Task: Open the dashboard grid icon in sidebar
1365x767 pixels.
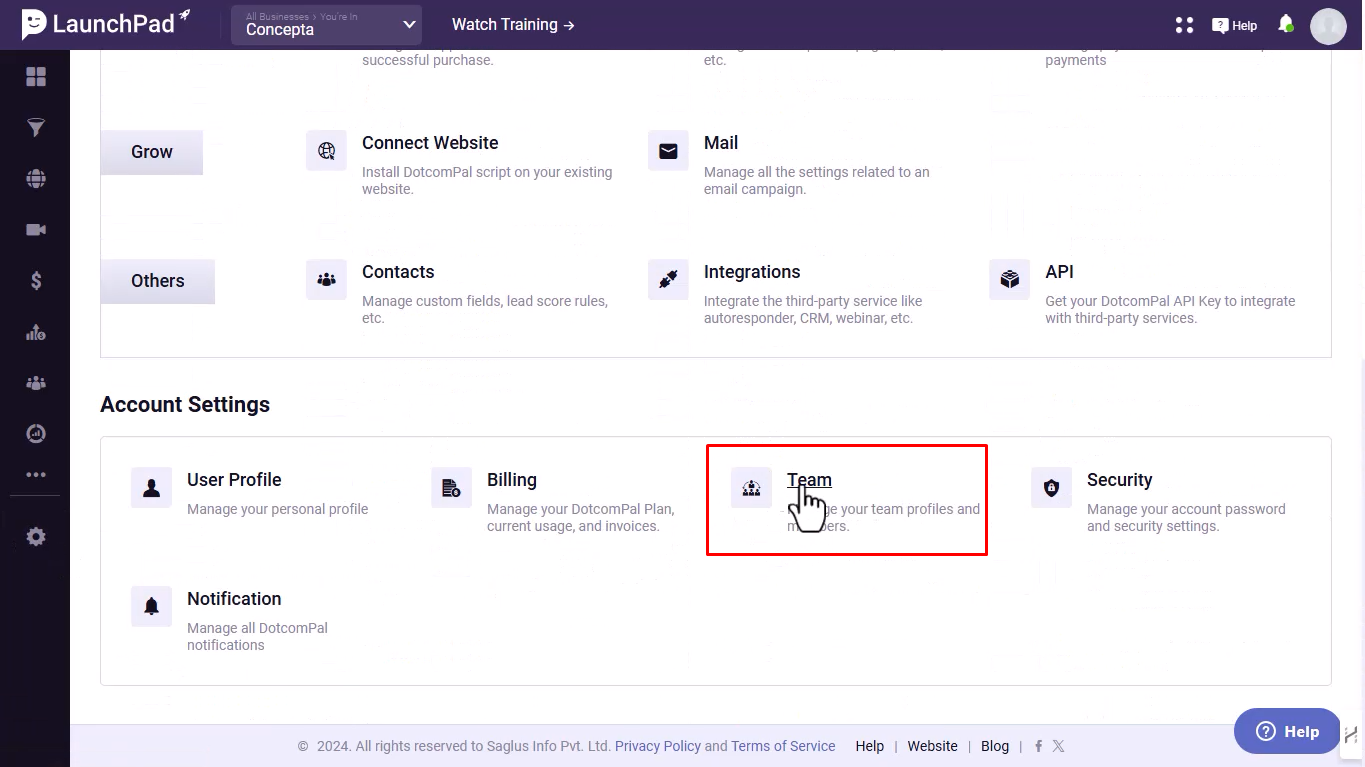Action: (x=36, y=77)
